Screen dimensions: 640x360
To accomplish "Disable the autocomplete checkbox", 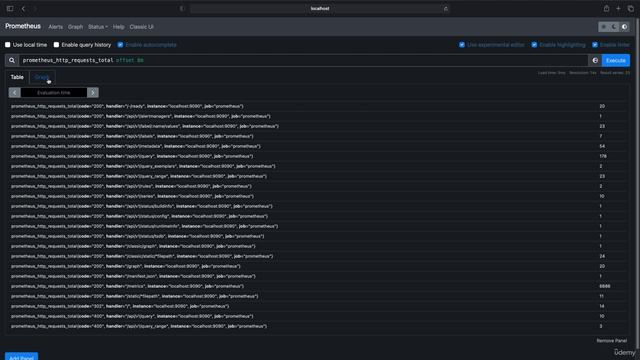I will tap(120, 45).
